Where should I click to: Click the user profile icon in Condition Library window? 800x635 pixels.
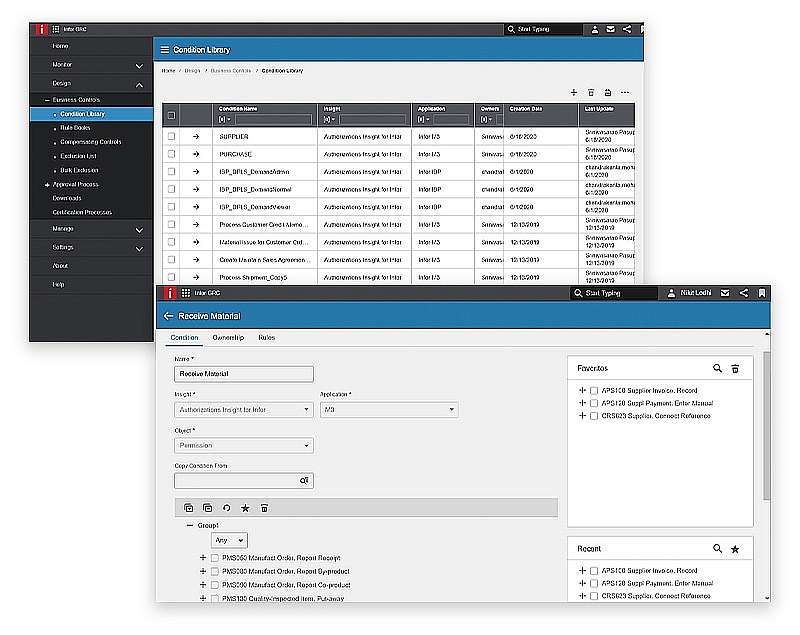[x=595, y=30]
